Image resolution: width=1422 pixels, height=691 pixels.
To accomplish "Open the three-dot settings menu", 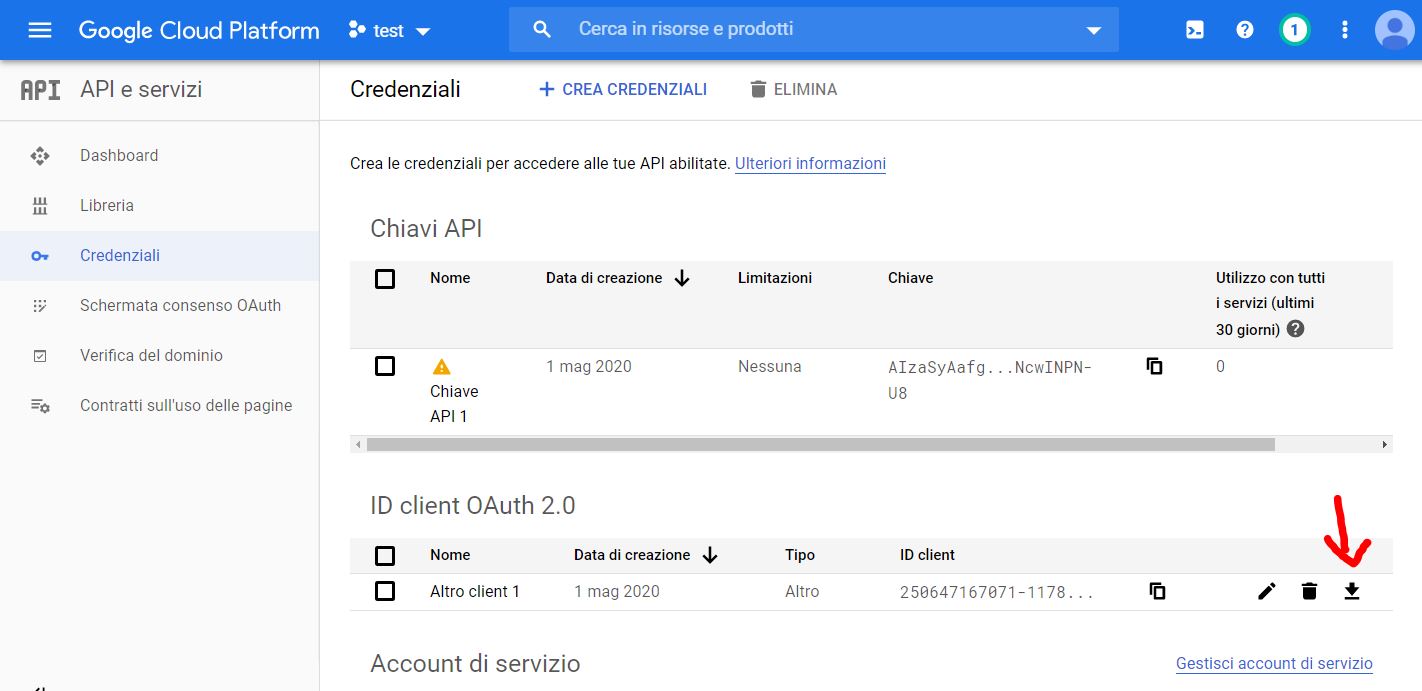I will click(1345, 30).
